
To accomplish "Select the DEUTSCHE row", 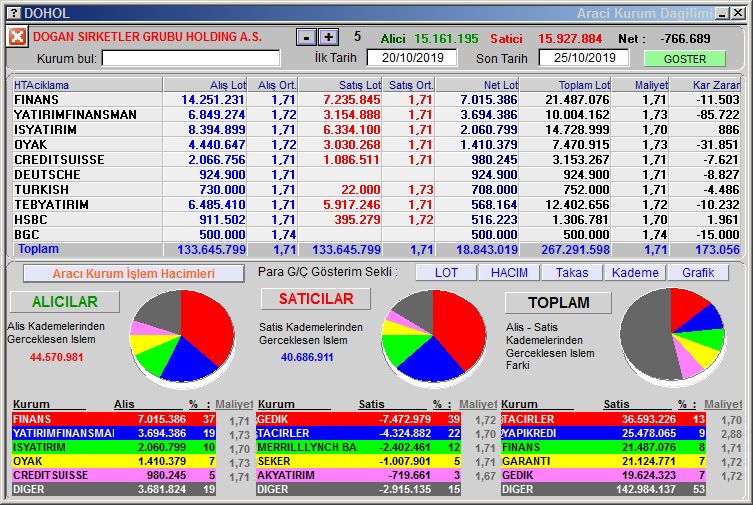I will (x=376, y=174).
